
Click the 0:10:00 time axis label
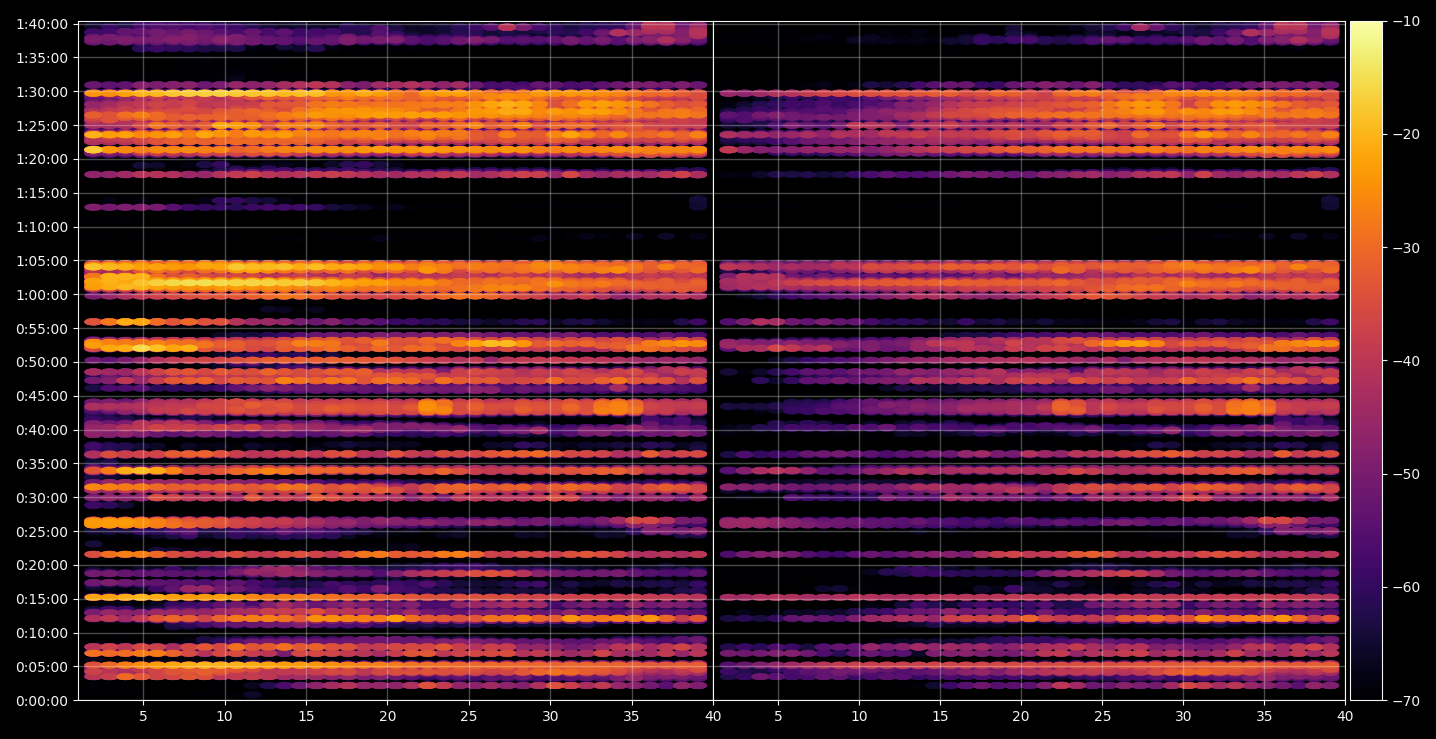coord(42,633)
